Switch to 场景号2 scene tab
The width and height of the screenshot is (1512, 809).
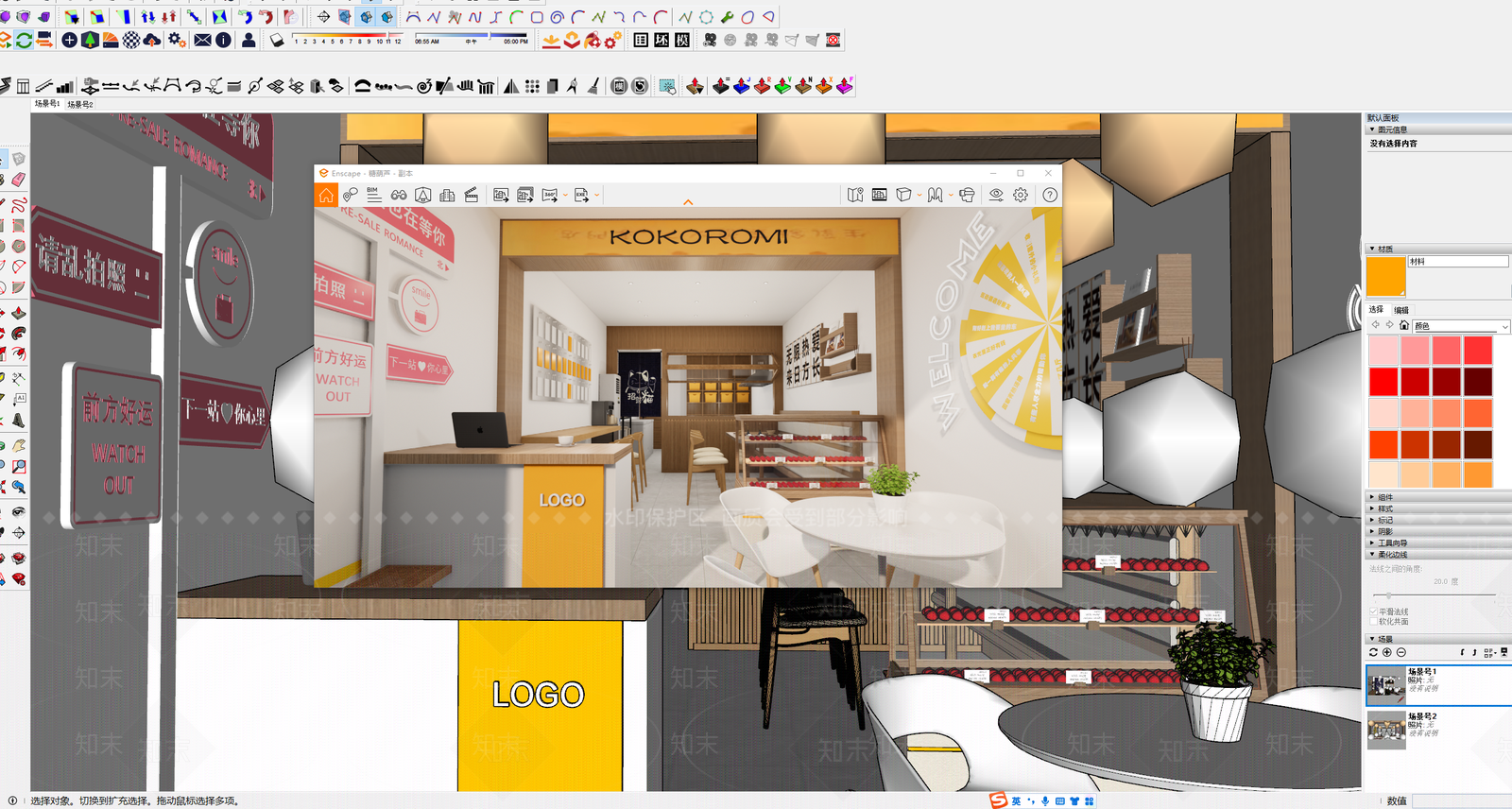click(80, 105)
